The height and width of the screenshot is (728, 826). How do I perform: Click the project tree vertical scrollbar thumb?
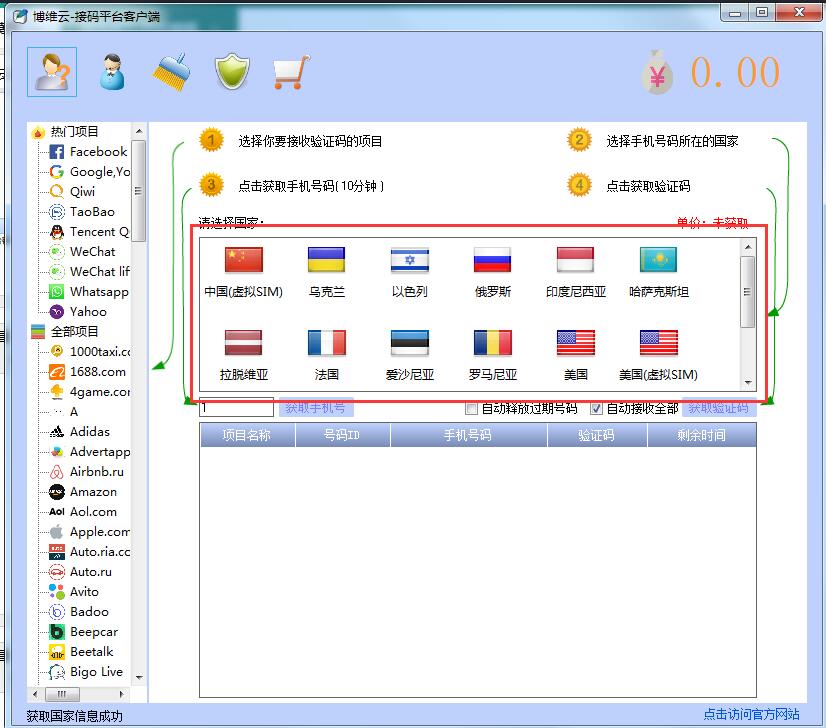click(139, 191)
